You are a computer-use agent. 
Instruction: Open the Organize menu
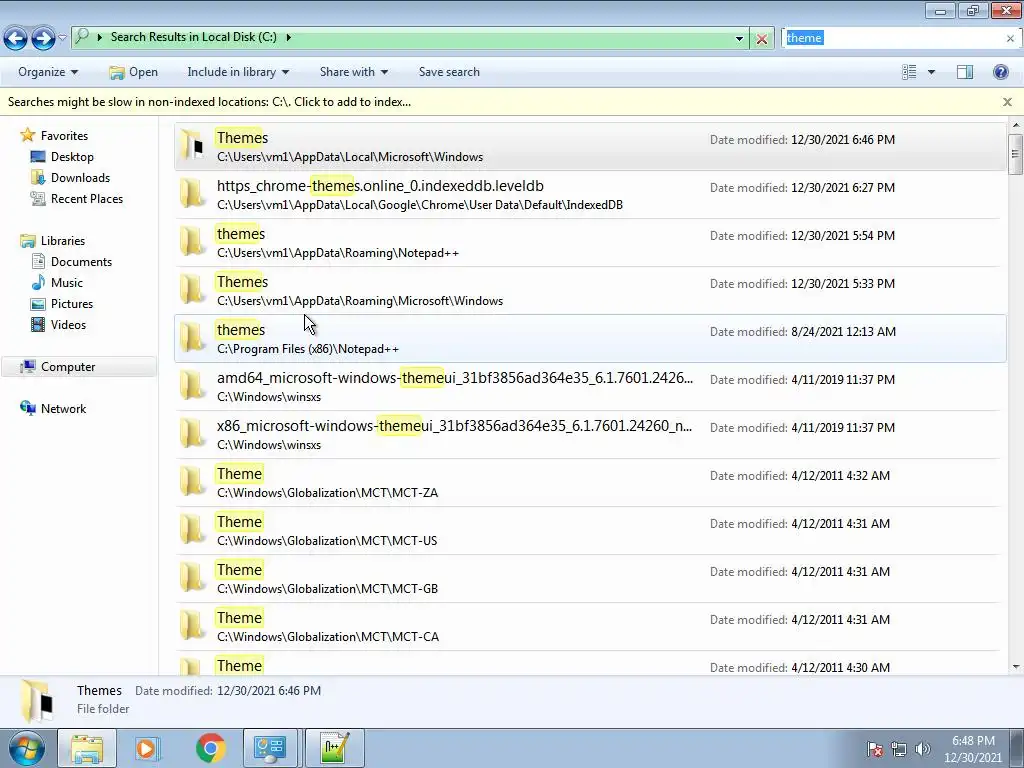tap(48, 72)
